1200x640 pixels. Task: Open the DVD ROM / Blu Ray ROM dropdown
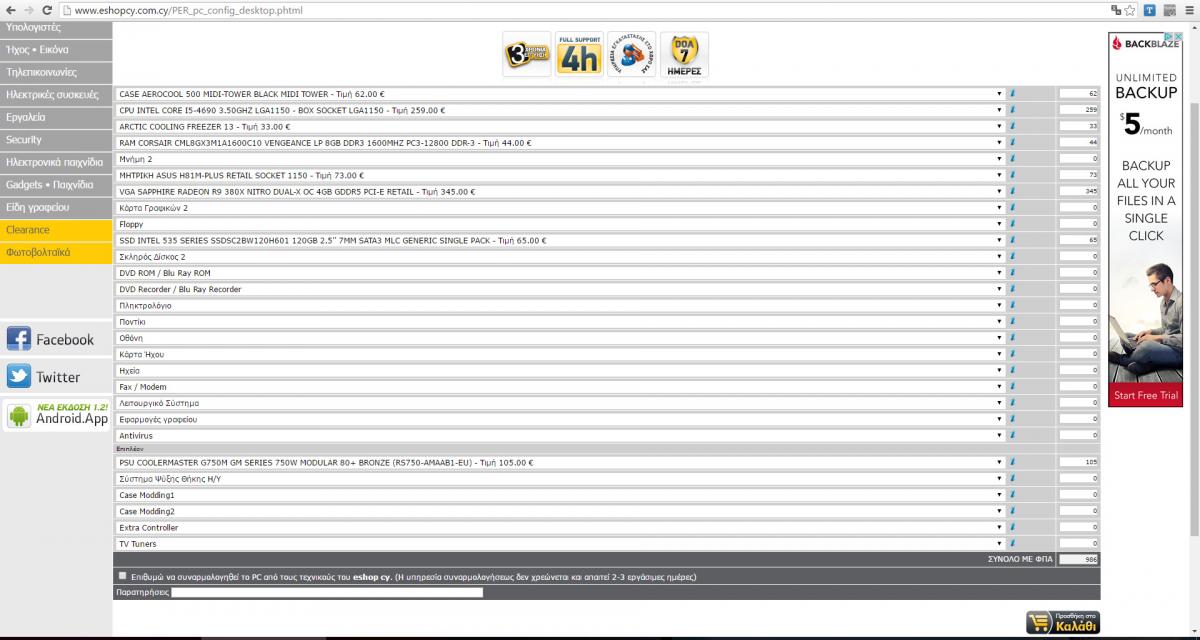[x=560, y=273]
